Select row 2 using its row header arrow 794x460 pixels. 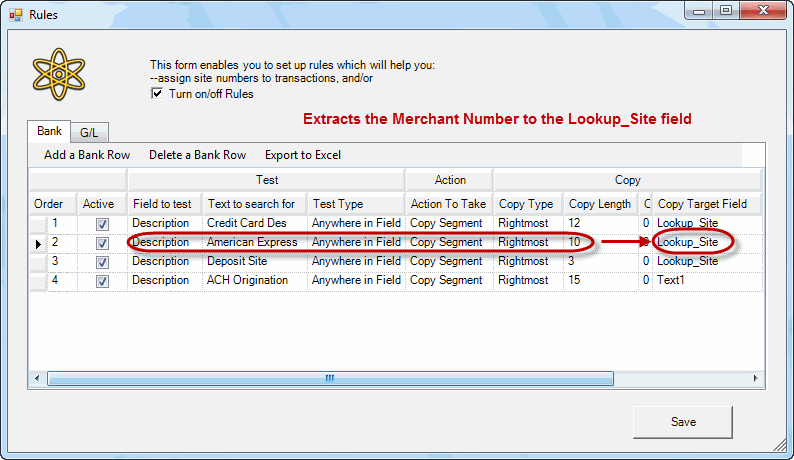pyautogui.click(x=38, y=243)
